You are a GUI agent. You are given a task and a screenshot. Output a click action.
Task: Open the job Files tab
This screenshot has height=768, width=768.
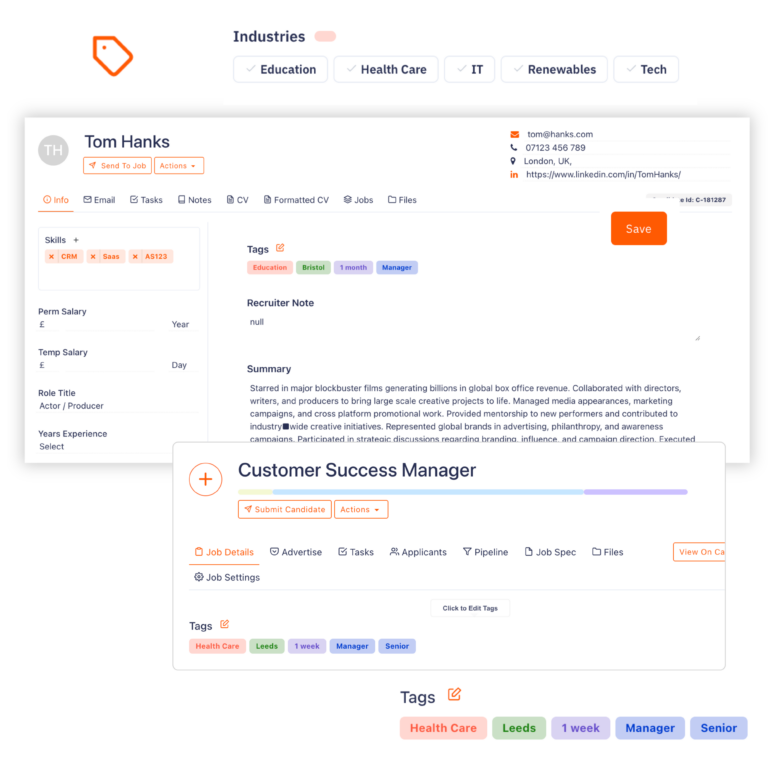tap(607, 552)
